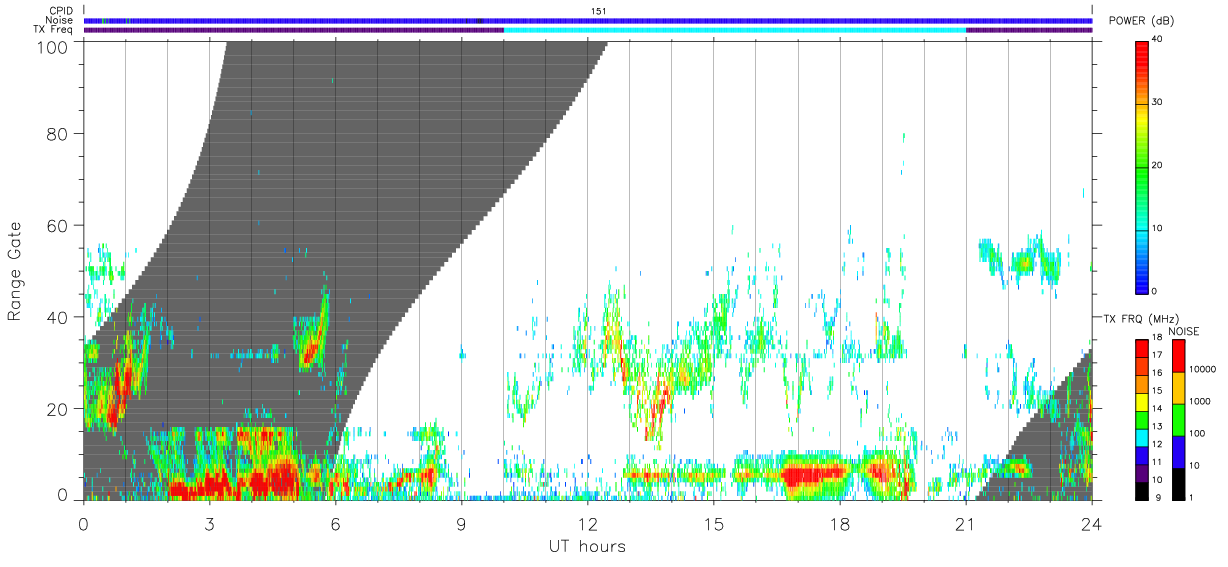Click the 60 range gate tick label
The image size is (1228, 567).
(x=60, y=225)
